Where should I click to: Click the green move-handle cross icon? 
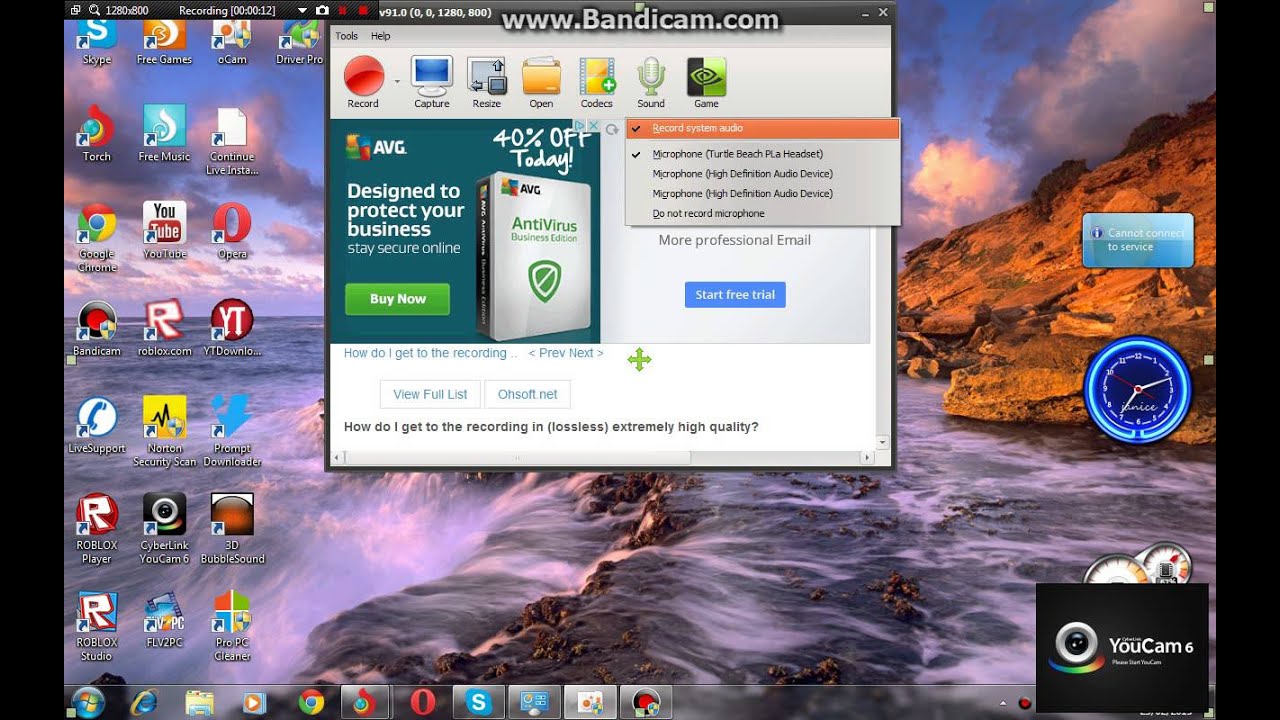(640, 359)
